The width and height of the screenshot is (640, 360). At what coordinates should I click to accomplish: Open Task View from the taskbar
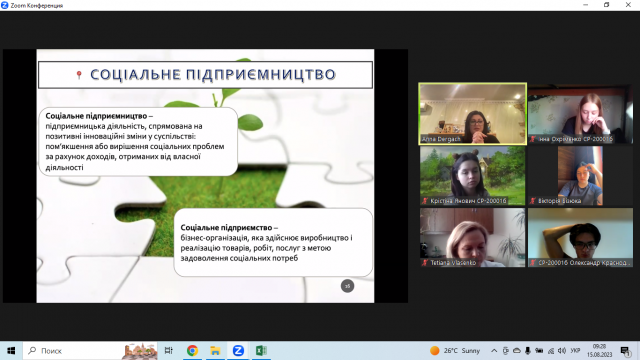(x=169, y=351)
